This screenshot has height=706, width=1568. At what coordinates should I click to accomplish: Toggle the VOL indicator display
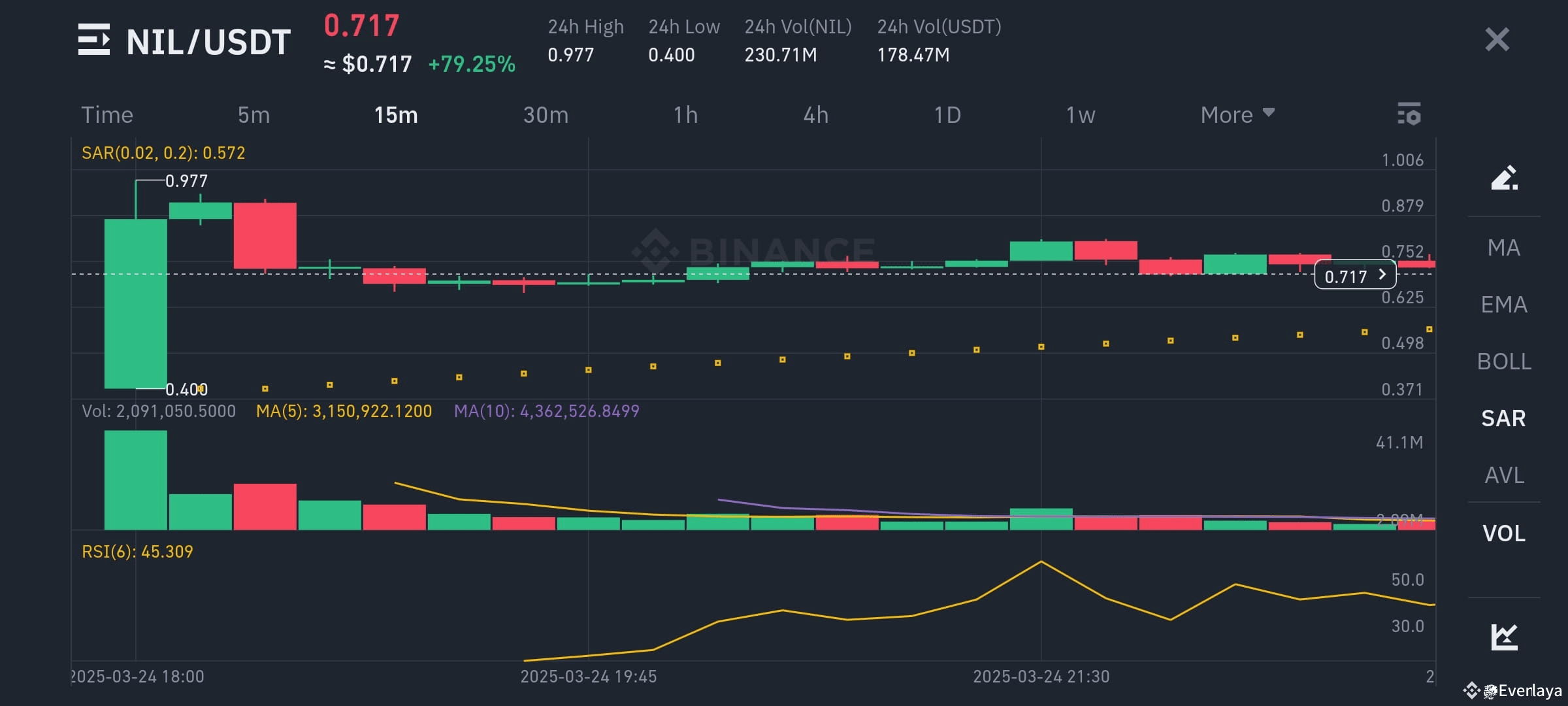1503,533
